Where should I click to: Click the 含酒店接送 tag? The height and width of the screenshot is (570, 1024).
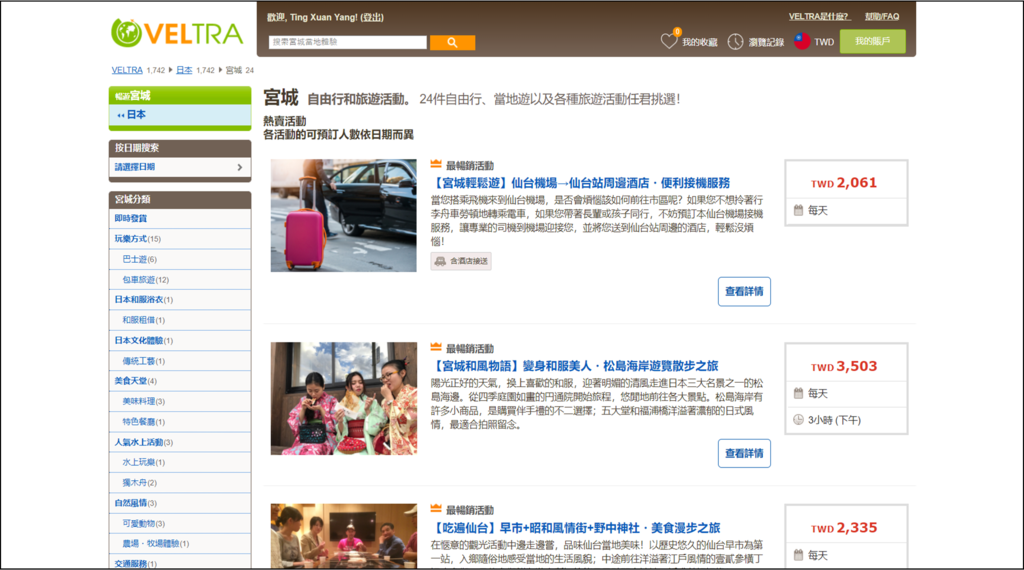pos(461,261)
